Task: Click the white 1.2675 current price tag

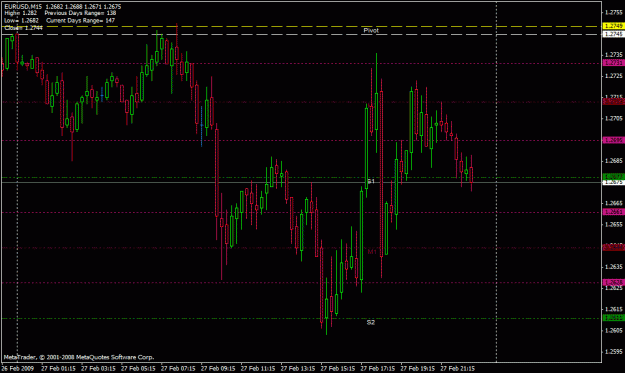Action: (x=613, y=183)
